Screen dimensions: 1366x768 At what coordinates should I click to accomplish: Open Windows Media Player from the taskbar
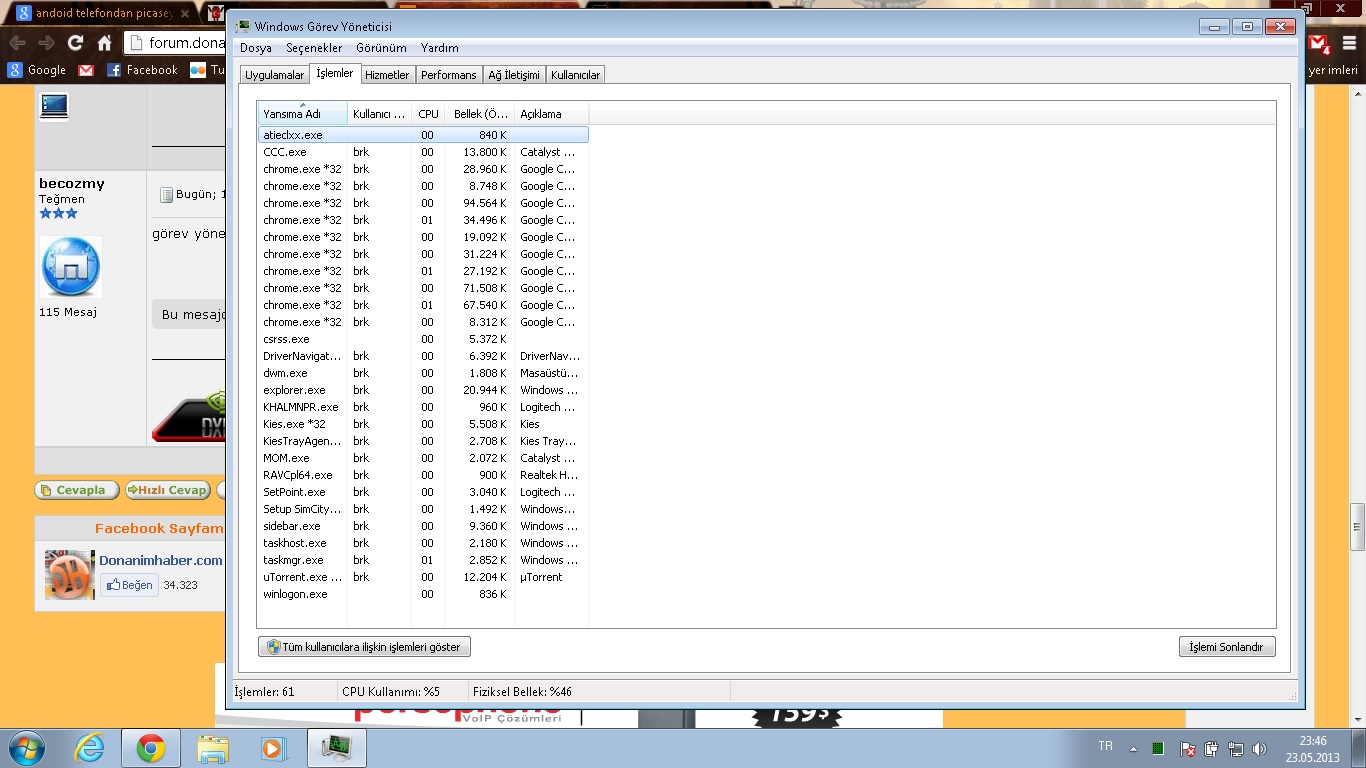click(273, 748)
